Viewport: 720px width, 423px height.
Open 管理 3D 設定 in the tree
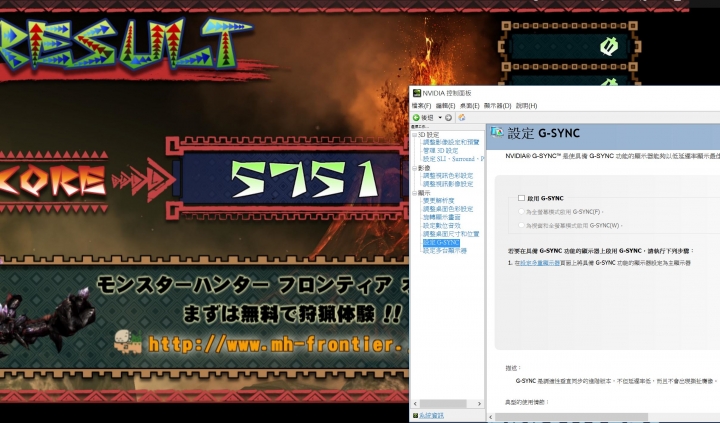(440, 151)
